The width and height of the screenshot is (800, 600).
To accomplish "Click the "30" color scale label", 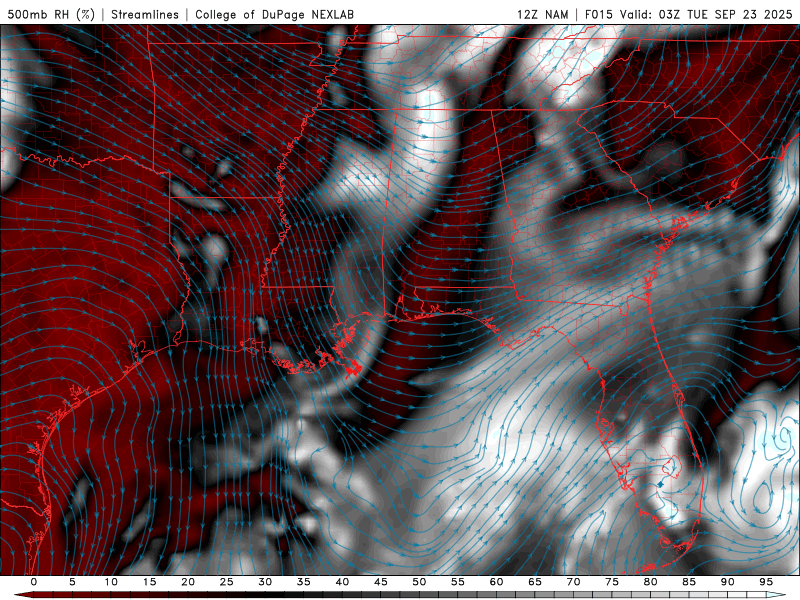I will click(265, 582).
